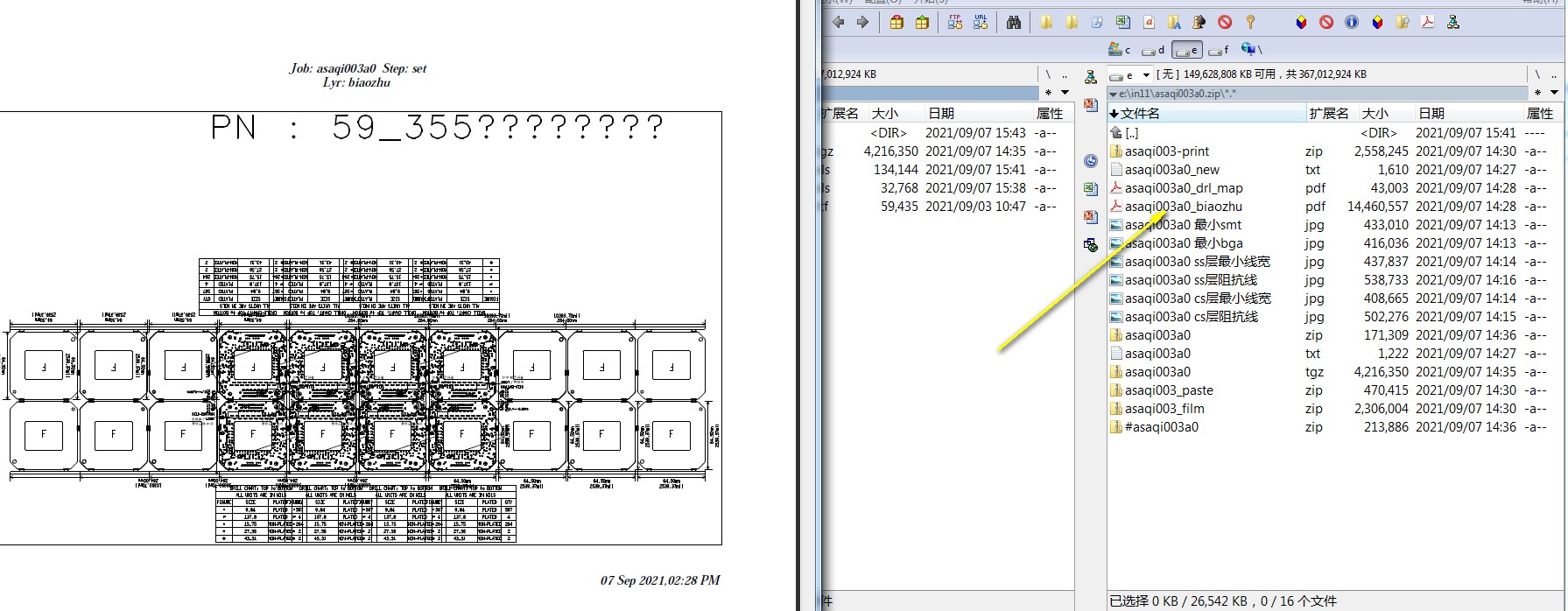Select the asaqi003a0 ss层最小线宽 jpg file
This screenshot has width=1568, height=611.
[x=1335, y=262]
